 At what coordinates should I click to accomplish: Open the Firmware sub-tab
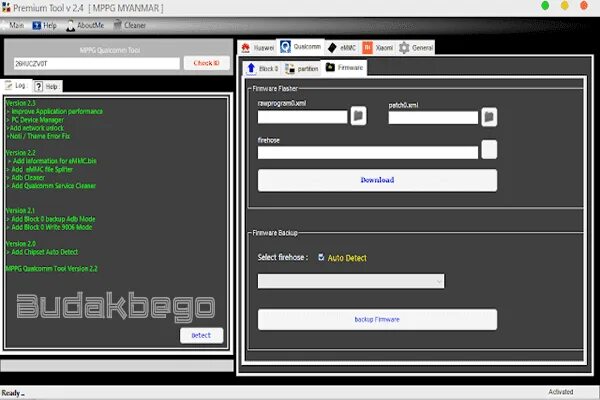(x=344, y=68)
